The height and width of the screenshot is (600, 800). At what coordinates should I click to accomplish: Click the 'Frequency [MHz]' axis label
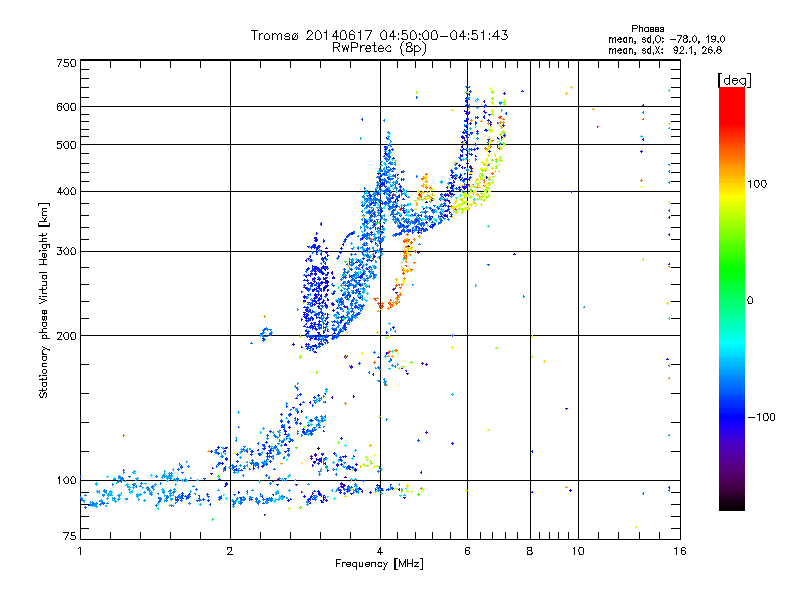pos(379,564)
